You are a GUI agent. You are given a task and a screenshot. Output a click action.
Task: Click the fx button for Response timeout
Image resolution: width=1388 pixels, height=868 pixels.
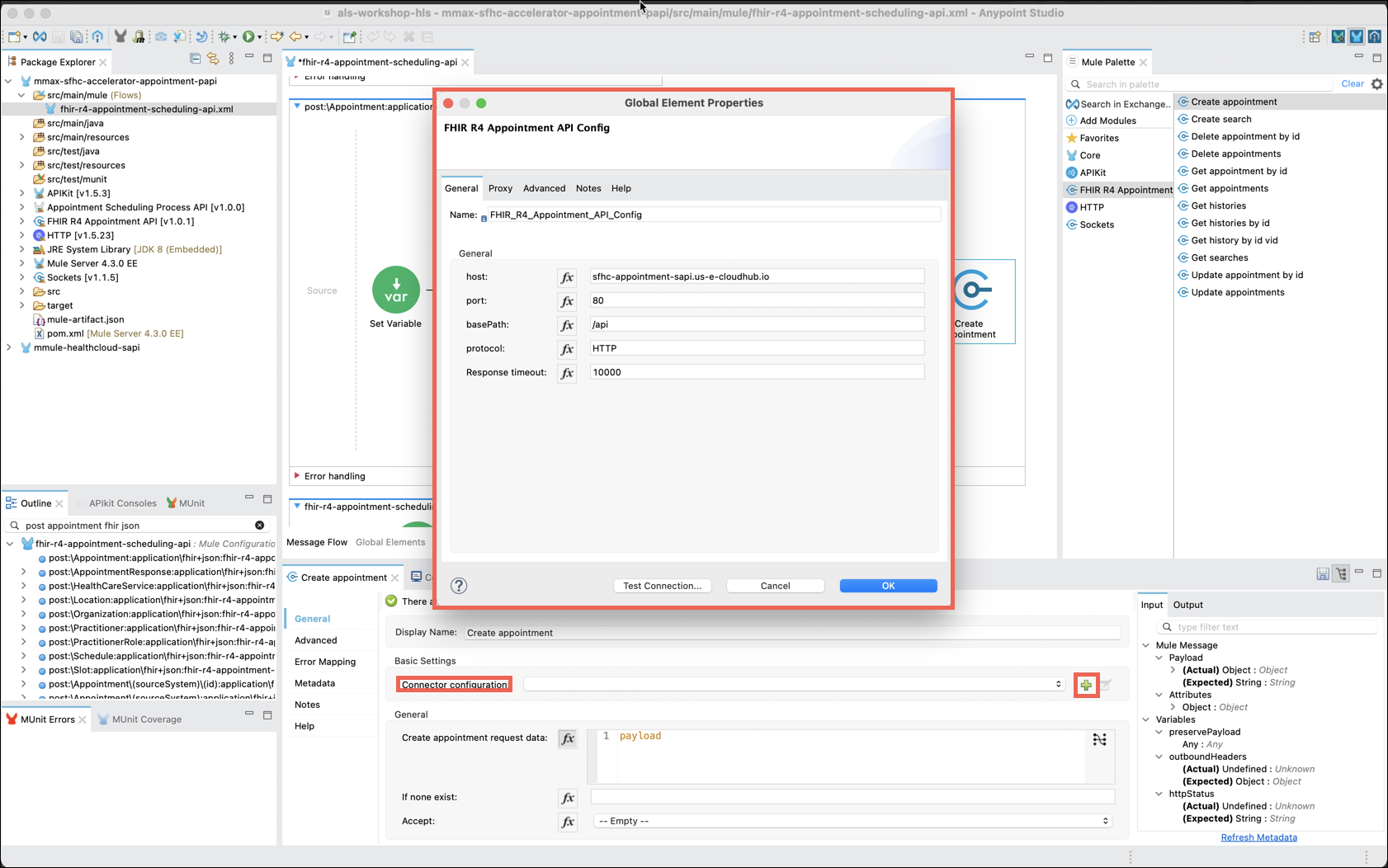click(567, 373)
